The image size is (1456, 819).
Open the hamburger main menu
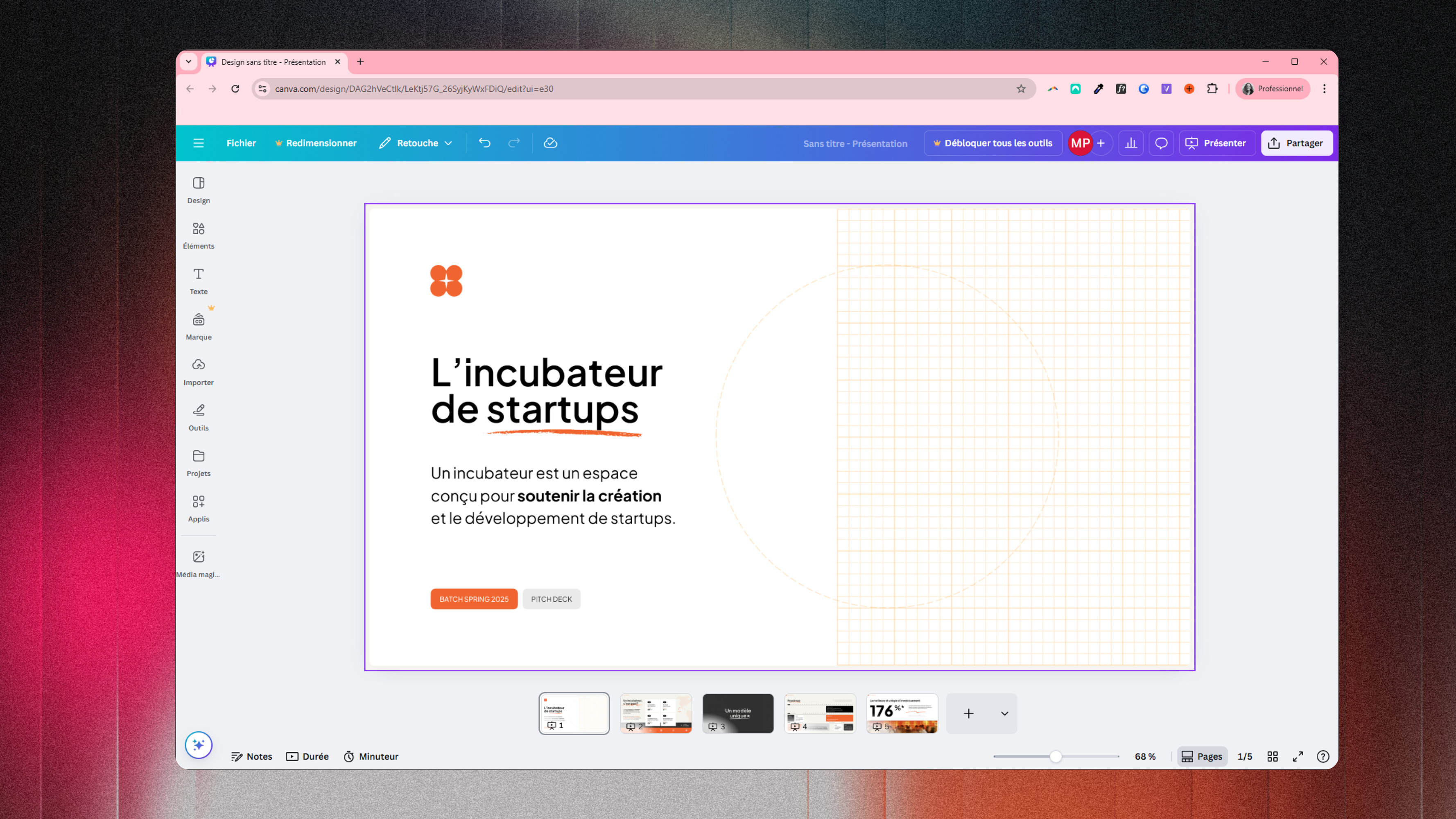click(x=199, y=143)
